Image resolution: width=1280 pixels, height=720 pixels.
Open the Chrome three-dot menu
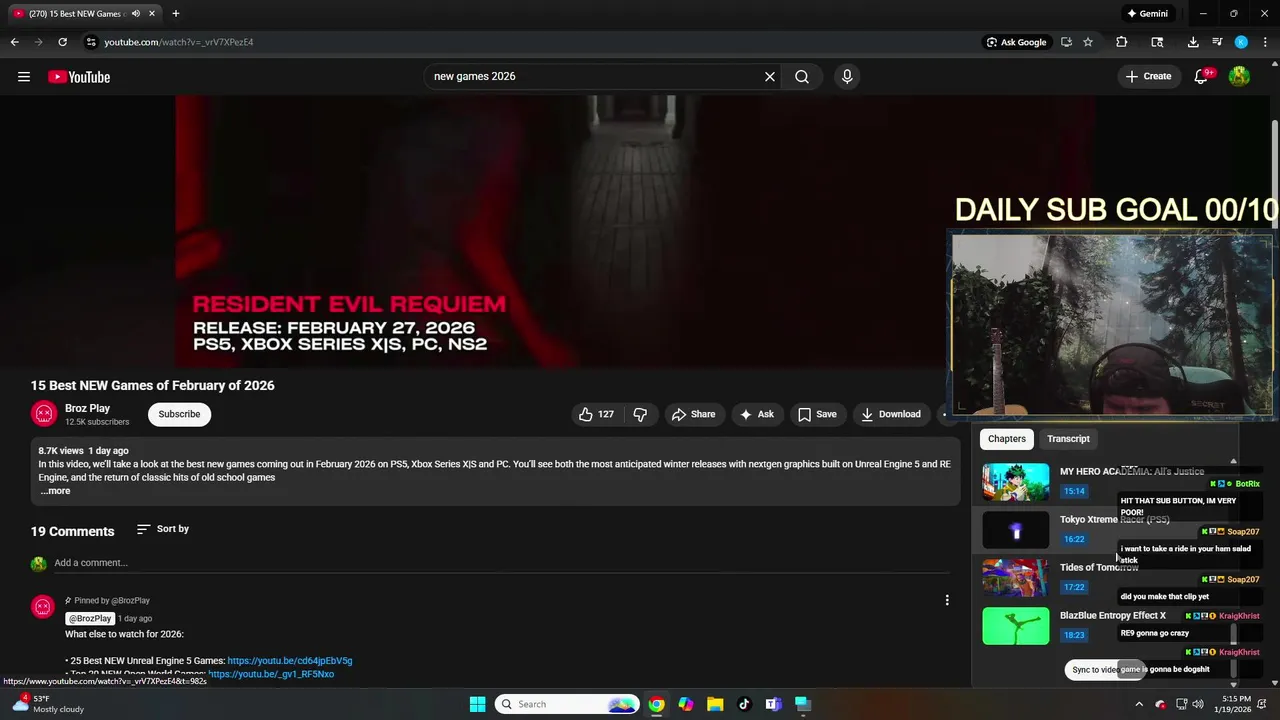(x=1264, y=42)
